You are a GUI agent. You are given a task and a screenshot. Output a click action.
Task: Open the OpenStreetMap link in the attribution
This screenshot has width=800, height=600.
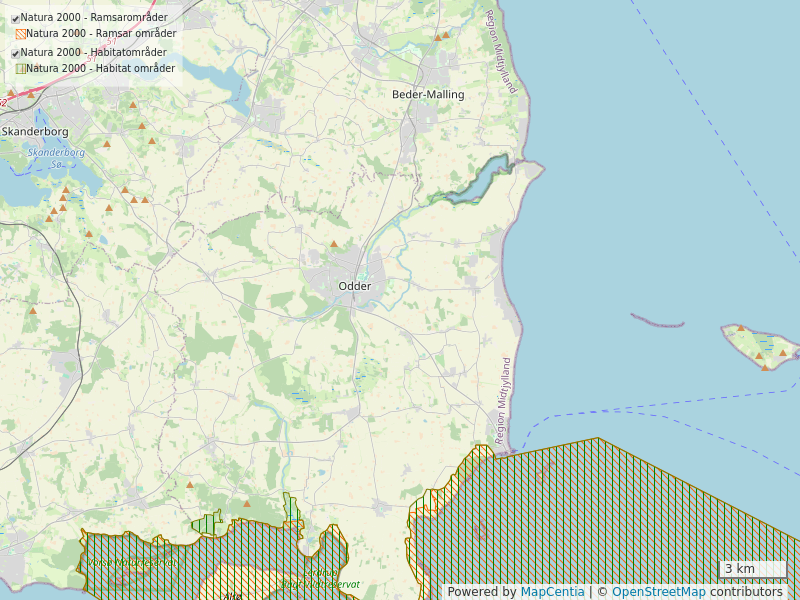659,592
